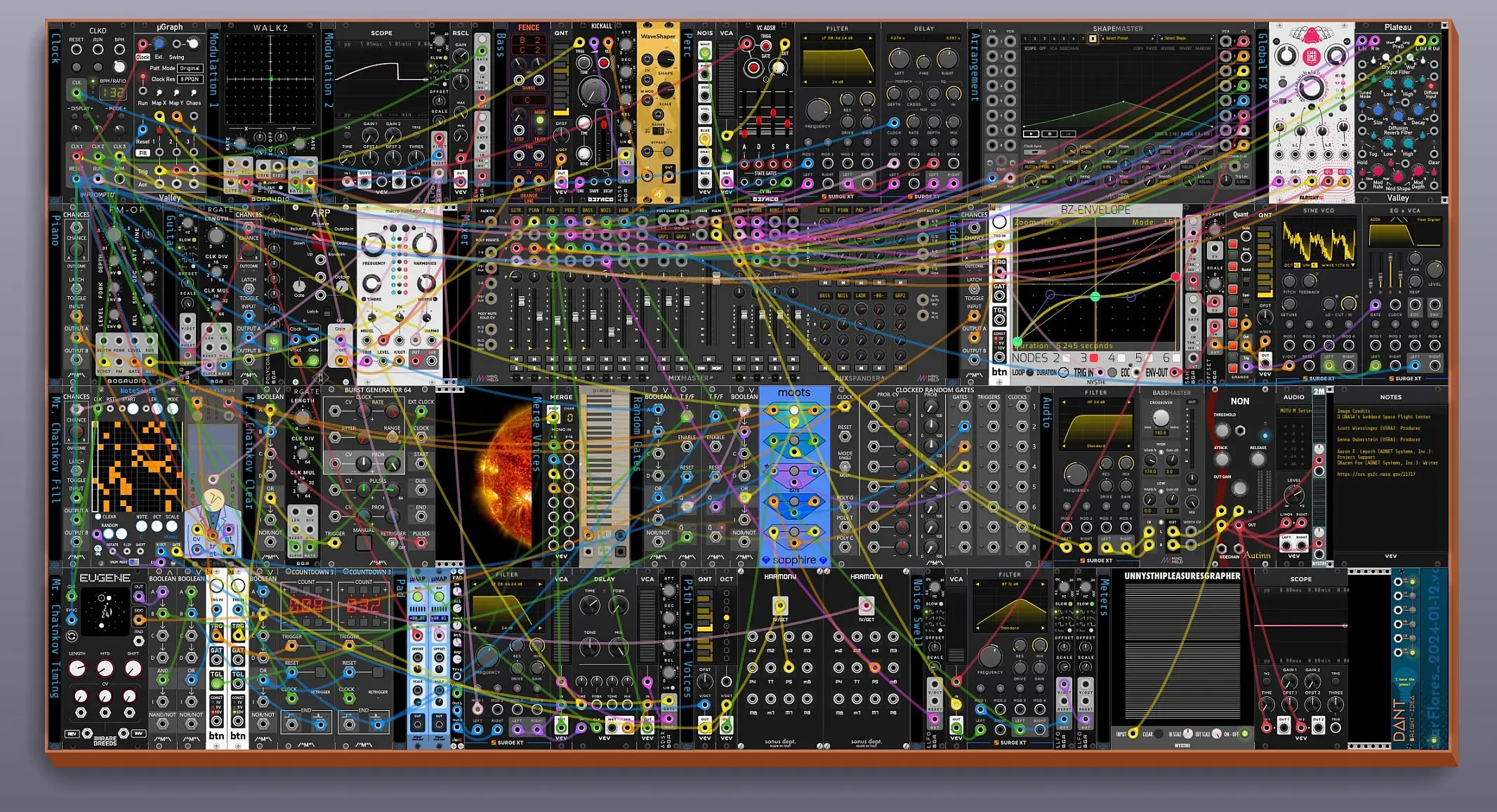Select NODES 6 on BZ-ENVELOPE
This screenshot has width=1497, height=812.
[1176, 358]
